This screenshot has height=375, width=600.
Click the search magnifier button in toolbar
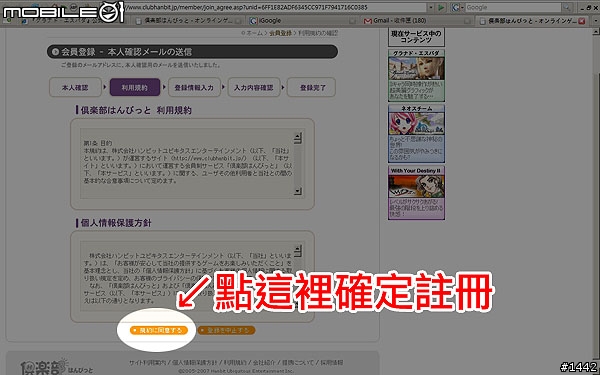click(567, 7)
